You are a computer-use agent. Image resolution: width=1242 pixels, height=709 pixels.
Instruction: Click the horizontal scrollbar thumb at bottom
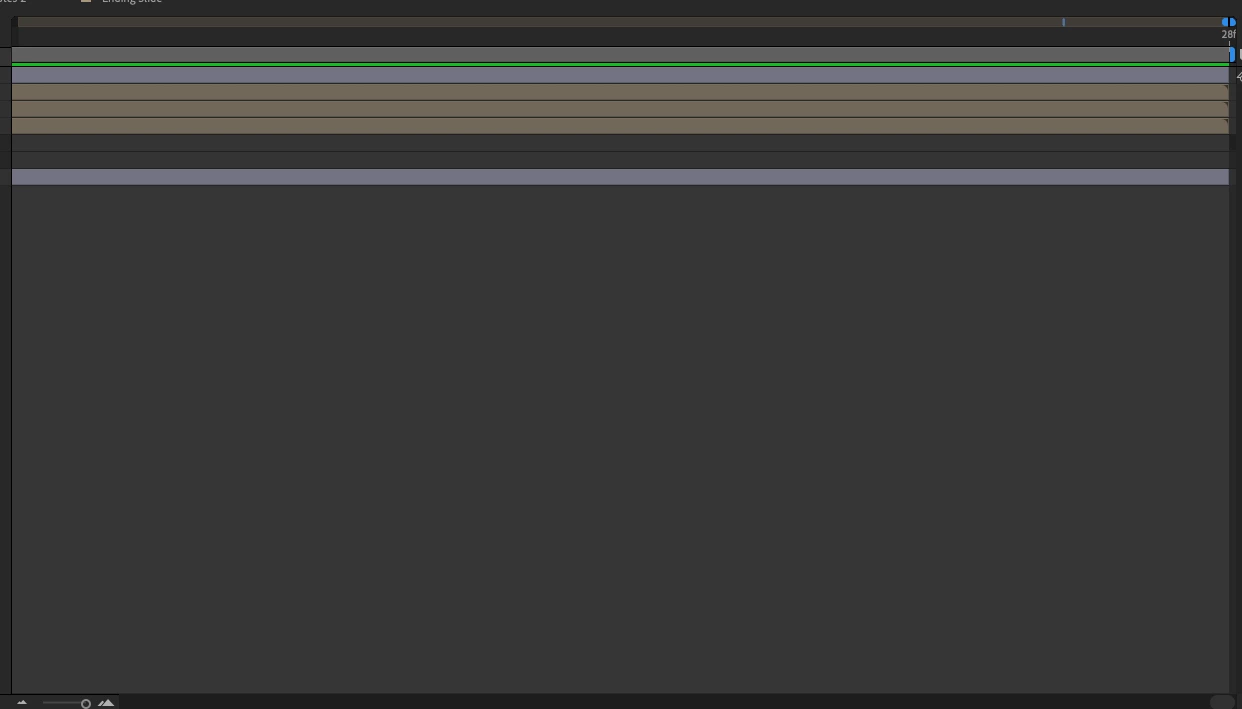click(x=1222, y=702)
